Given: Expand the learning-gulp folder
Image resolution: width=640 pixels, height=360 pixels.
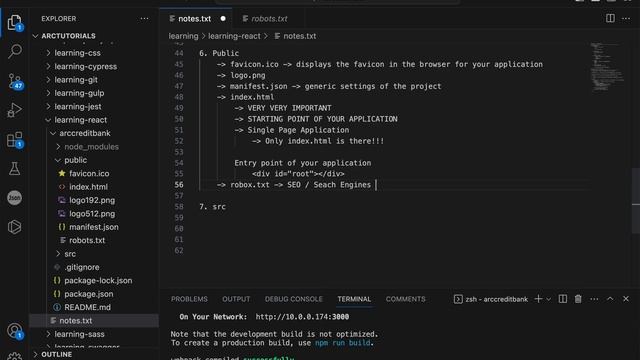Looking at the screenshot, I should (x=93, y=93).
